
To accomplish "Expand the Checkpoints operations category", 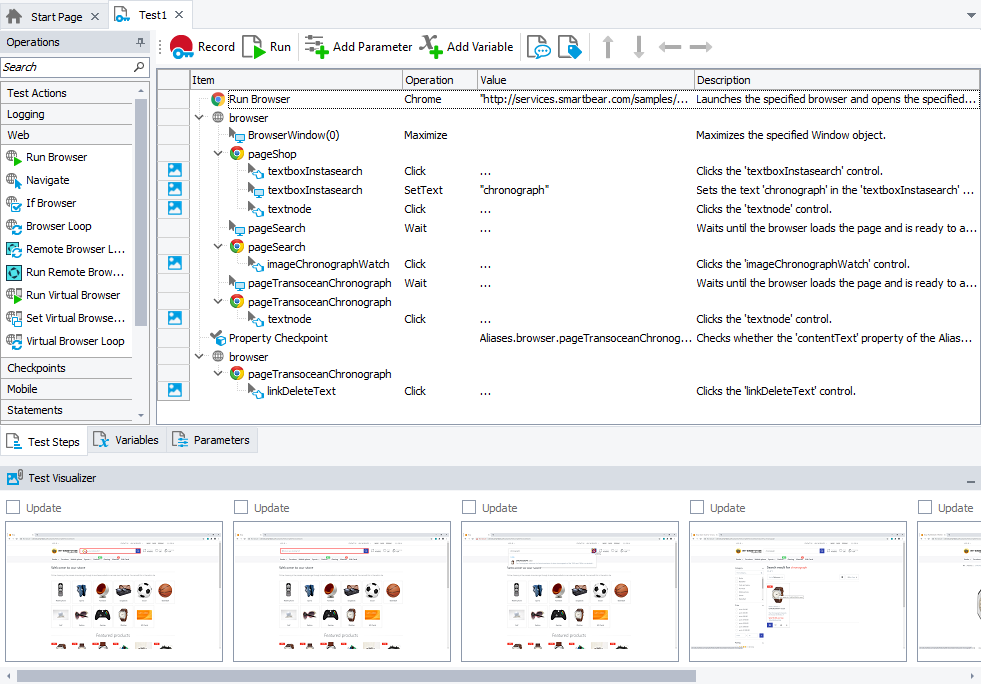I will (37, 368).
